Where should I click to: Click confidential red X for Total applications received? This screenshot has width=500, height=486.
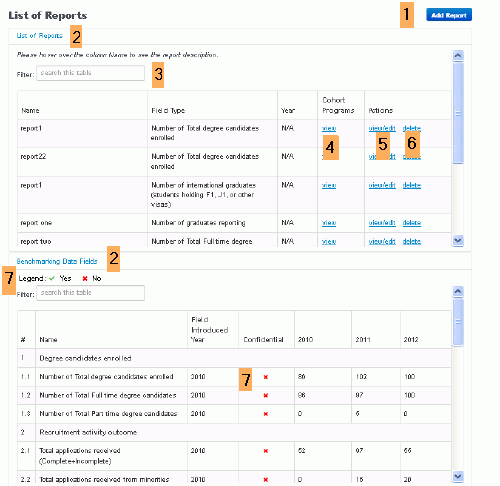(266, 451)
